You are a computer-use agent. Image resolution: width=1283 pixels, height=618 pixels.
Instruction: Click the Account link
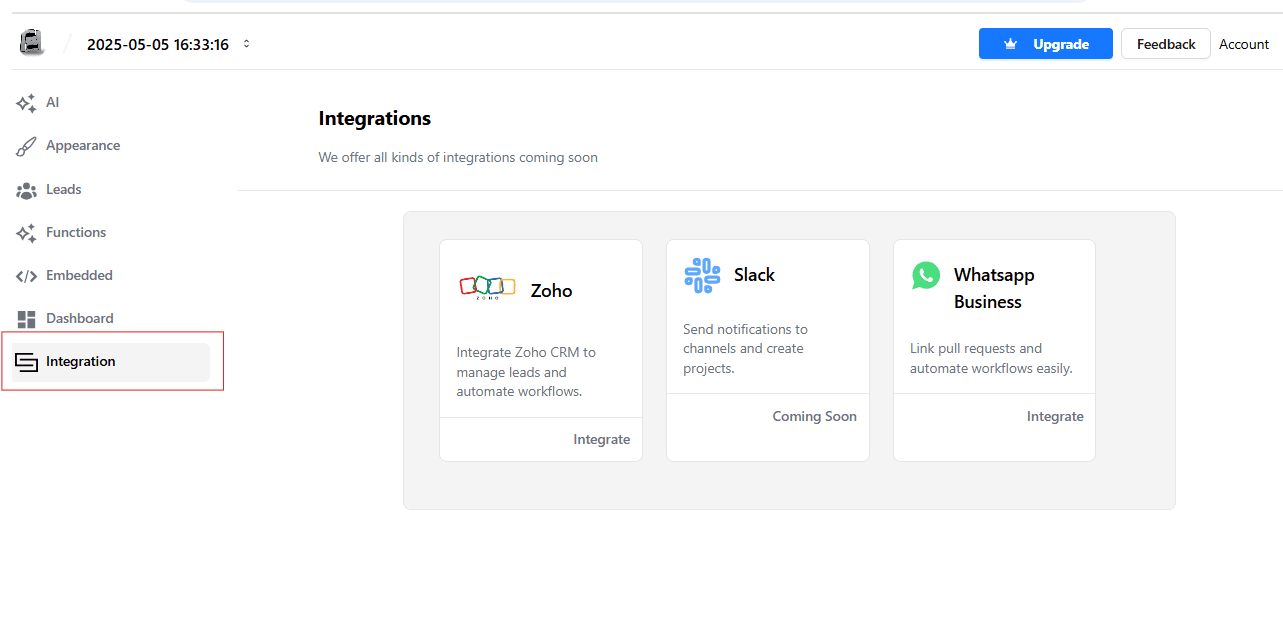(x=1244, y=44)
